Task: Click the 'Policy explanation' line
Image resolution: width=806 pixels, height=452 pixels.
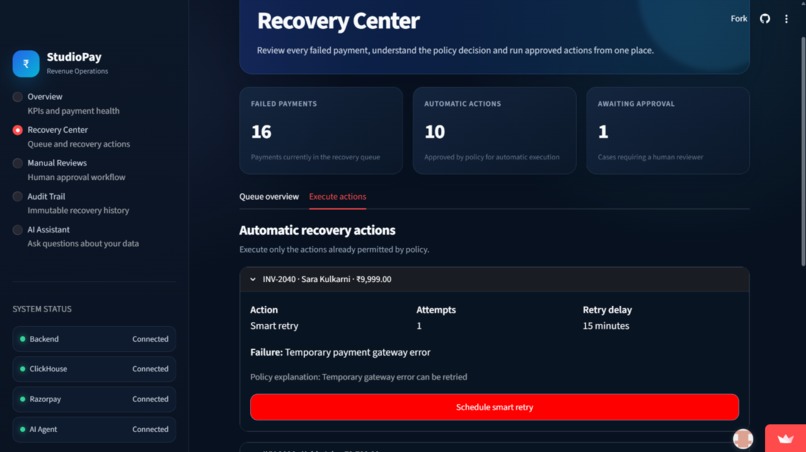Action: click(x=359, y=377)
